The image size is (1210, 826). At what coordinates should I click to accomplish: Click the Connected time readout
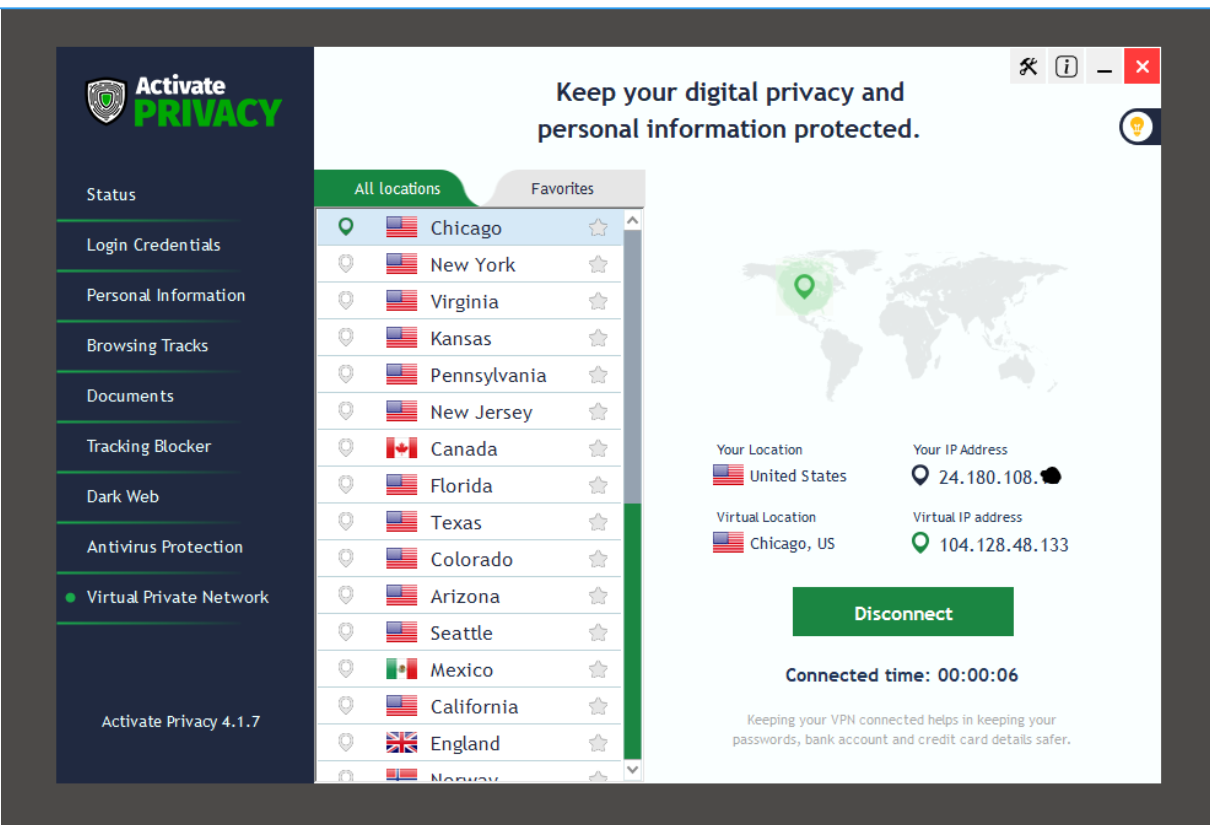[902, 675]
